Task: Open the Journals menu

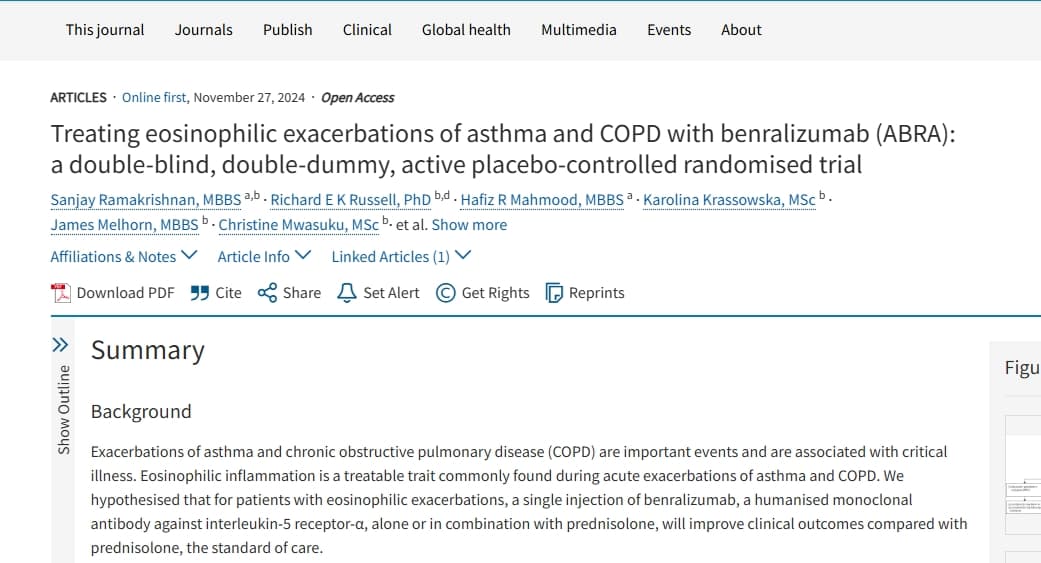Action: click(x=203, y=30)
